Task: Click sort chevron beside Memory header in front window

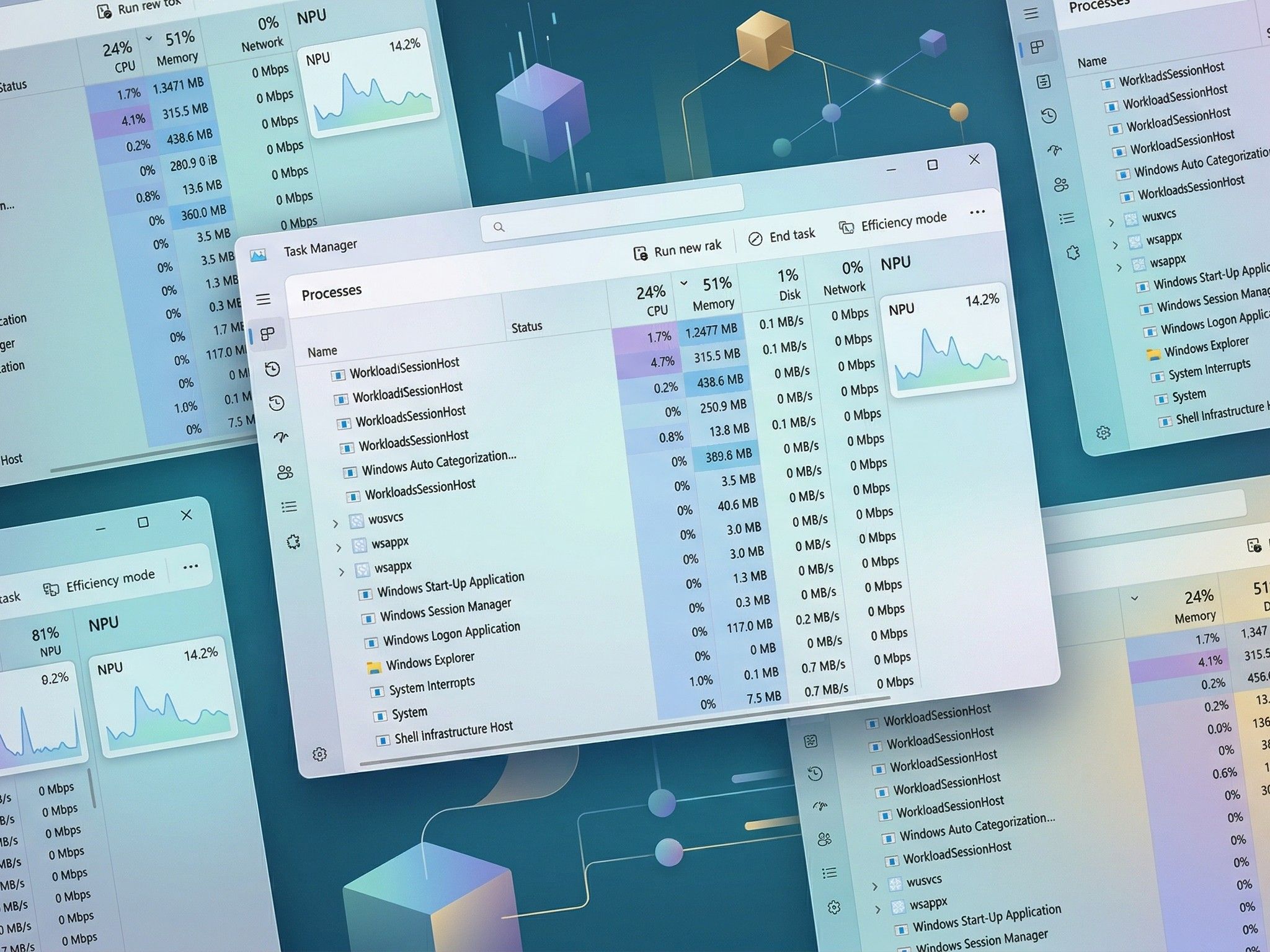Action: pos(684,283)
